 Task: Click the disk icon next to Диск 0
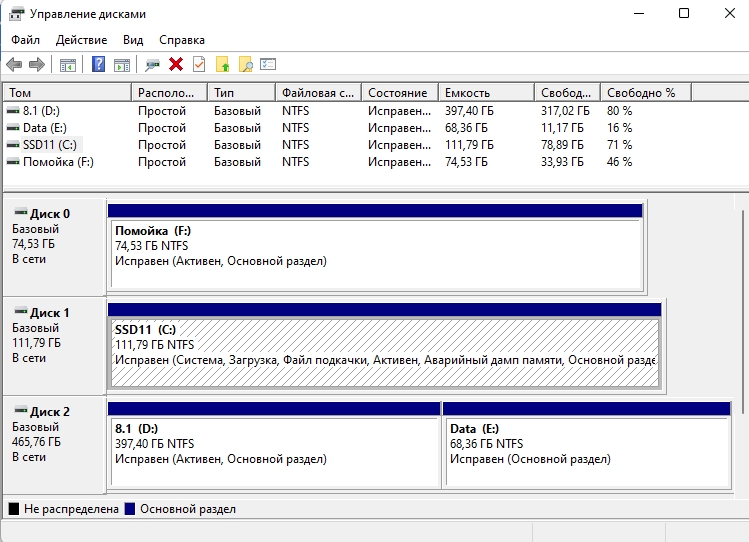pos(21,212)
